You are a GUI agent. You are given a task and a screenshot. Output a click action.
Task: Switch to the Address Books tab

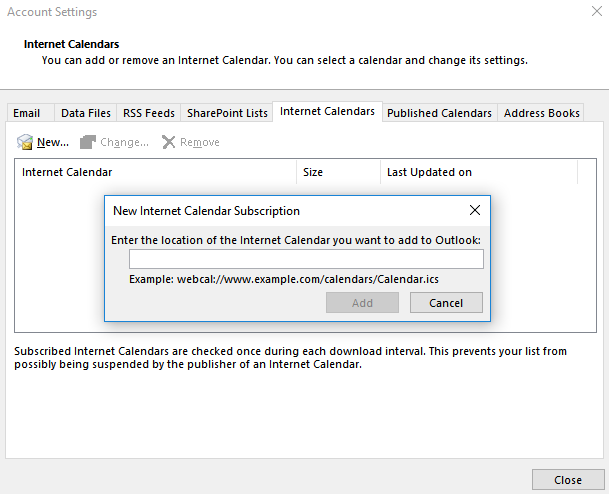coord(542,113)
